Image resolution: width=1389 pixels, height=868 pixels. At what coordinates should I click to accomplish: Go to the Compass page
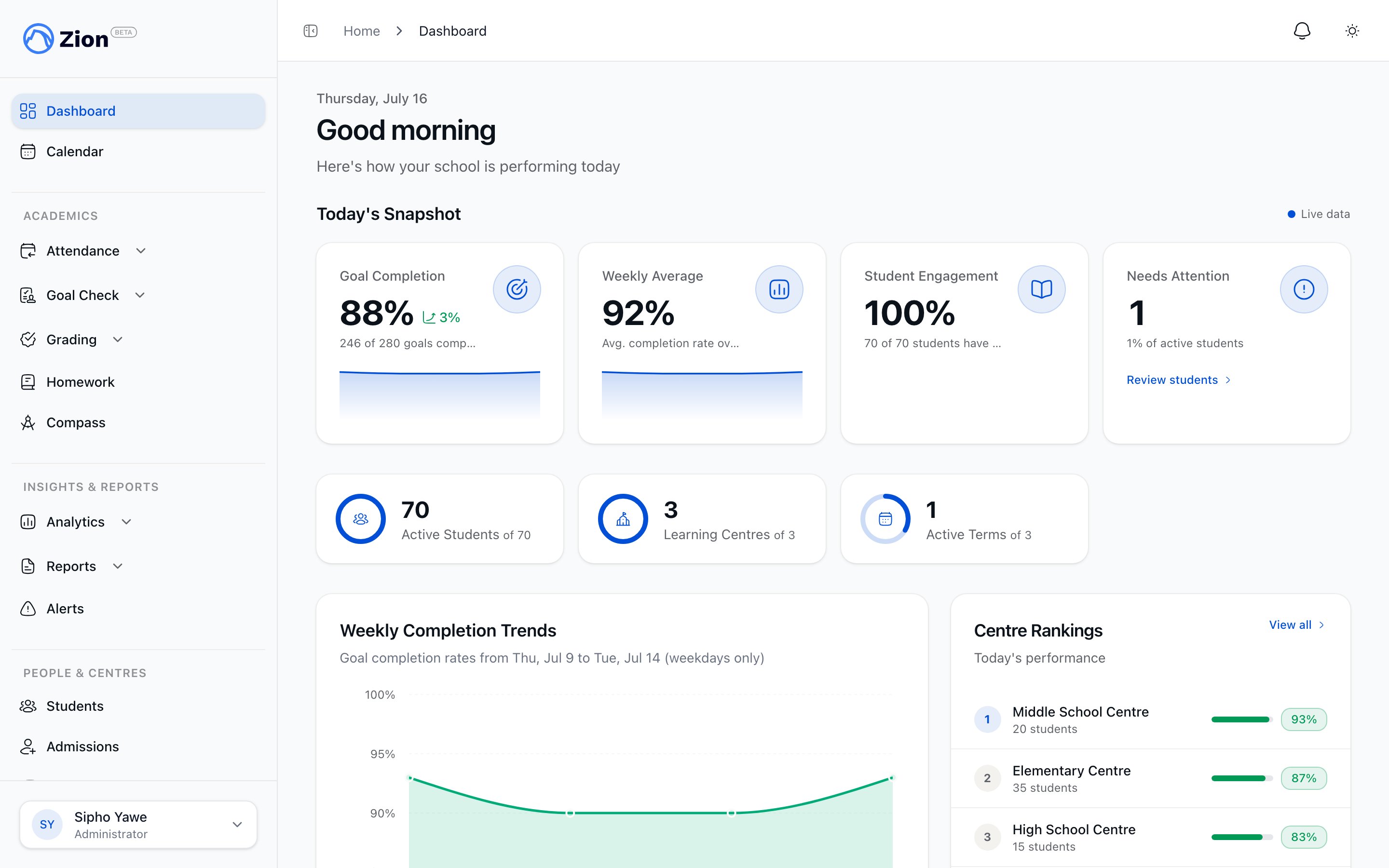[138, 422]
